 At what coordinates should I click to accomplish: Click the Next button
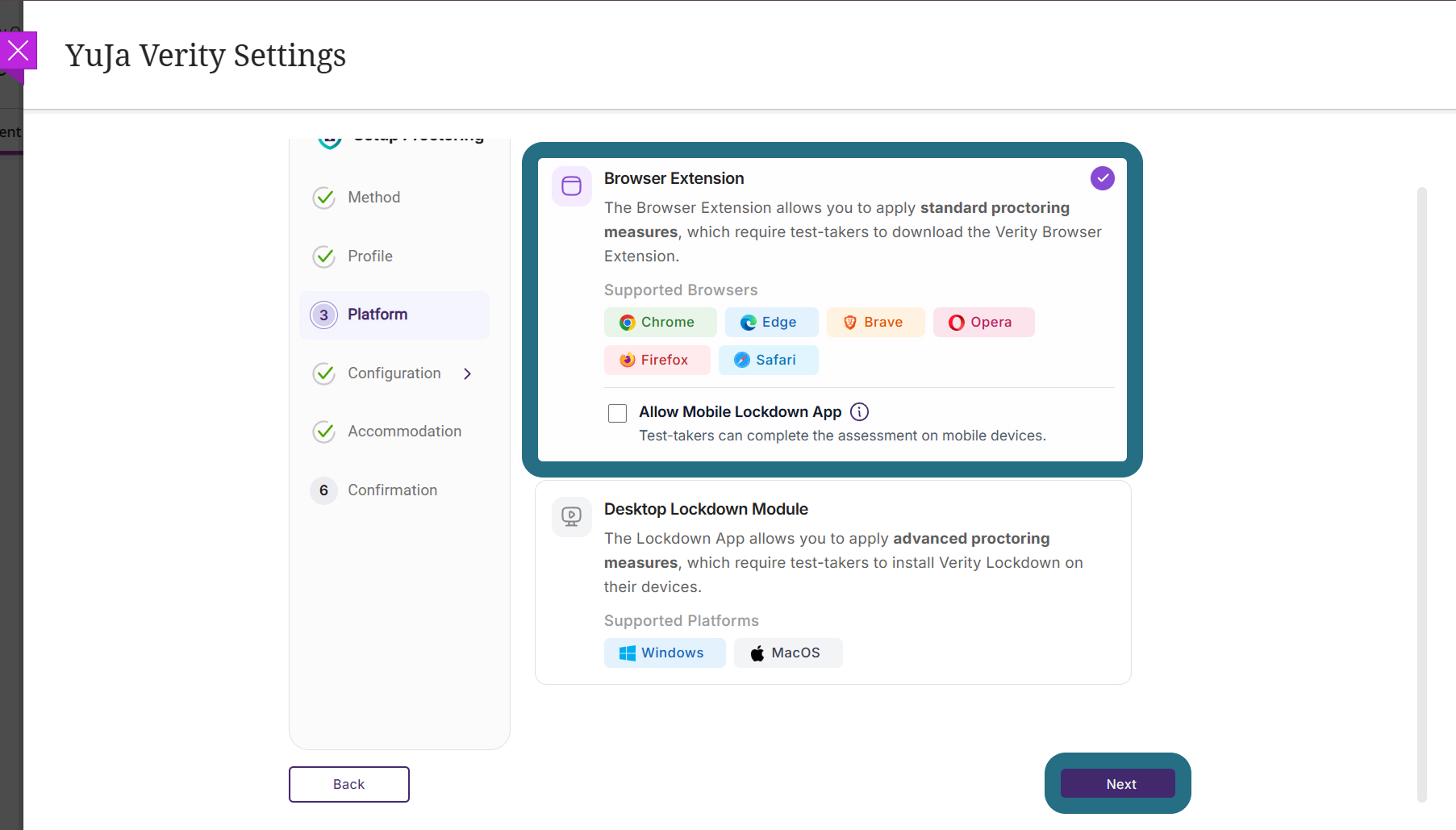click(1118, 784)
